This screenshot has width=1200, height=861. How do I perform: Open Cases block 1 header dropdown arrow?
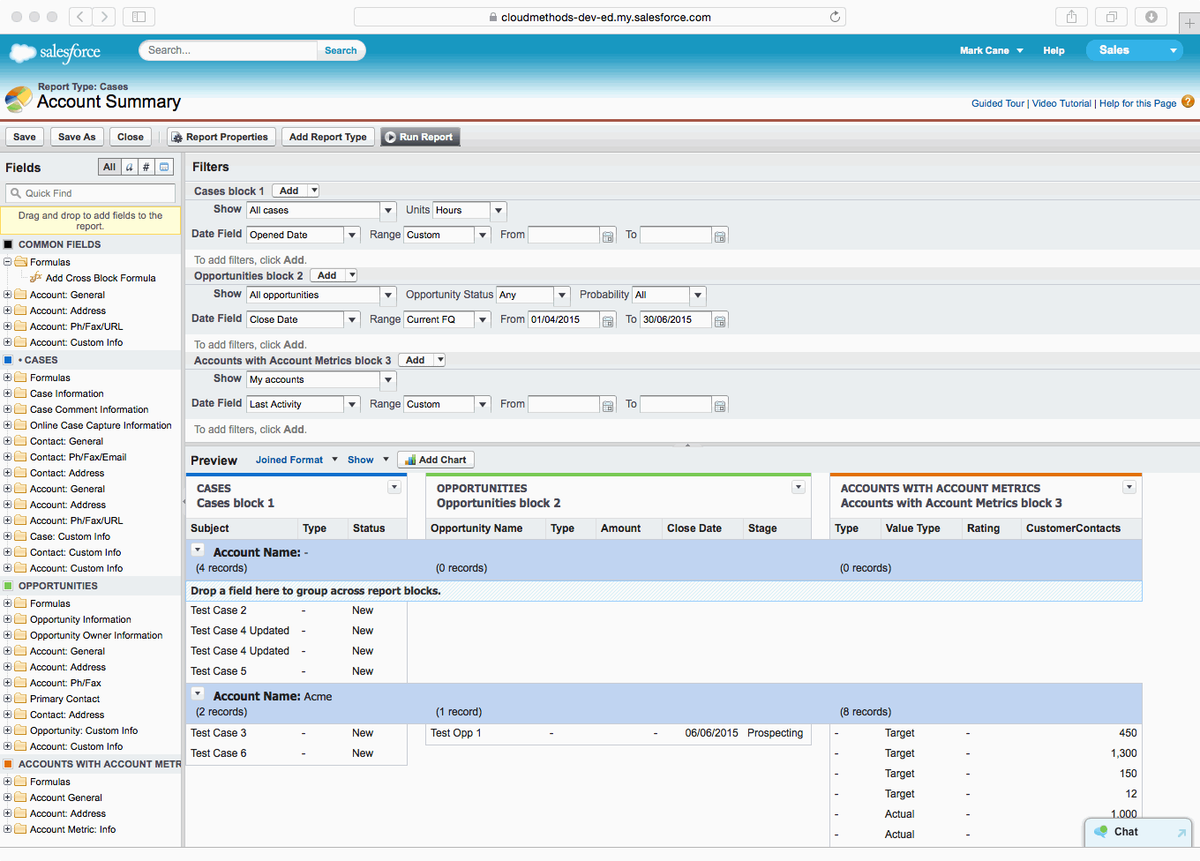(394, 487)
